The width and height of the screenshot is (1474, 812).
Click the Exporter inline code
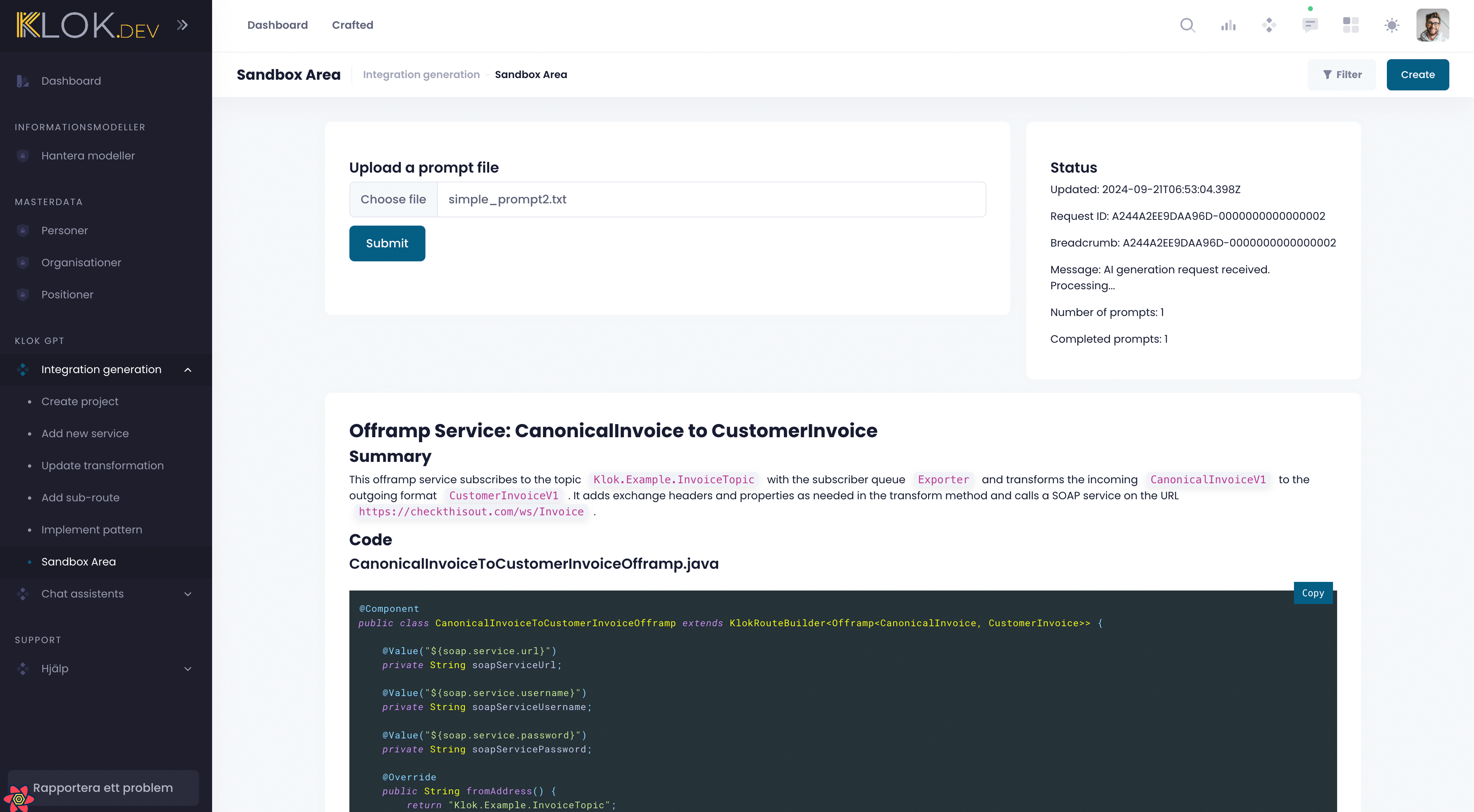pos(943,480)
